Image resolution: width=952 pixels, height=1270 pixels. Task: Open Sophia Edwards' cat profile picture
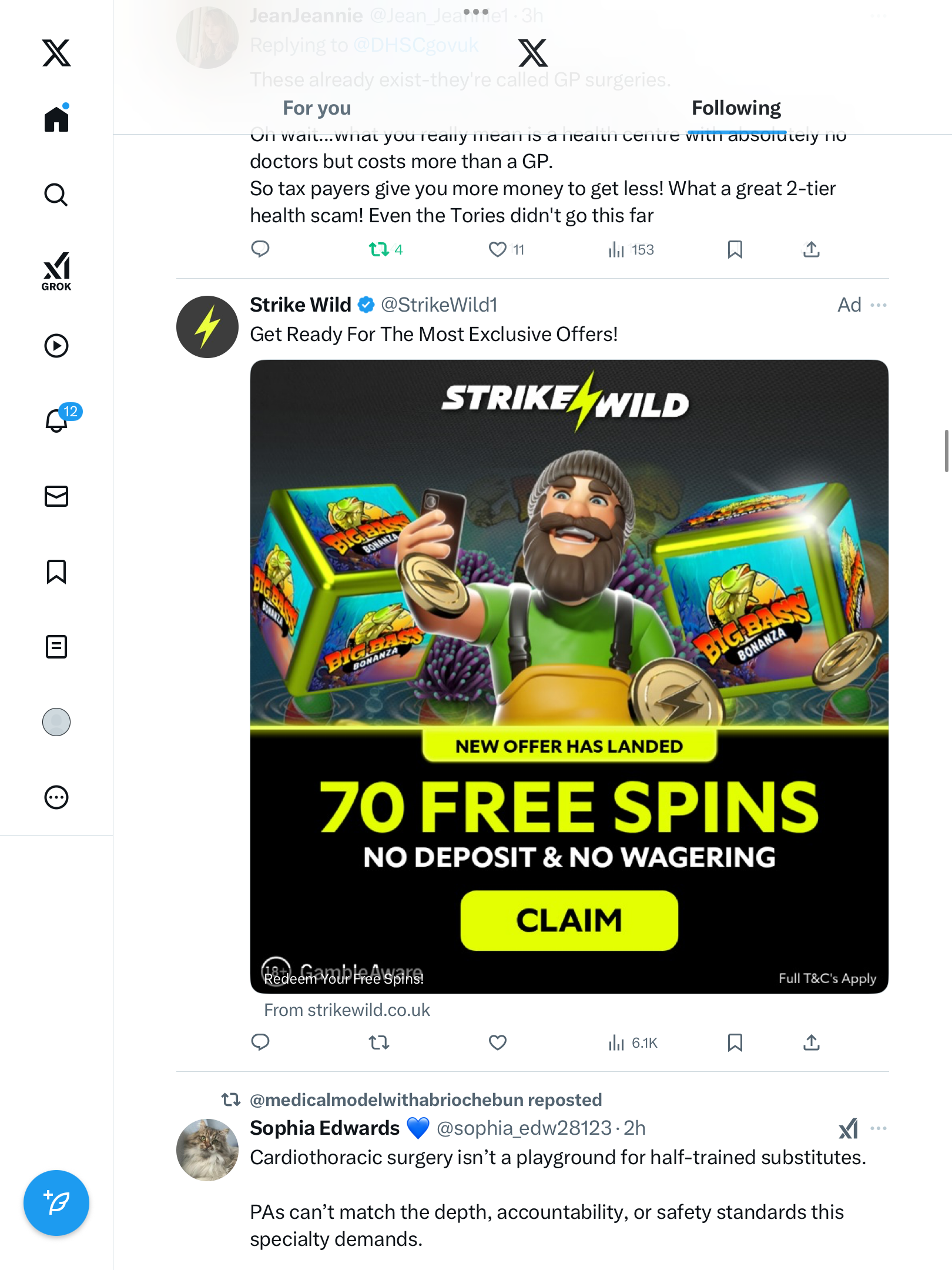pyautogui.click(x=207, y=1149)
